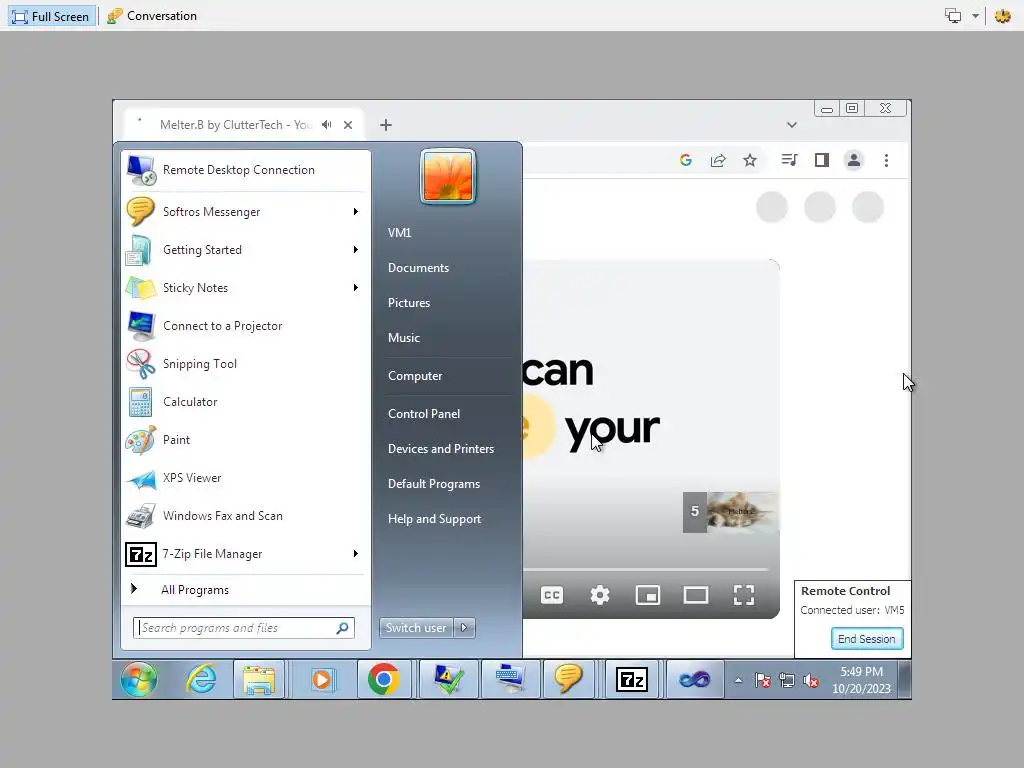Open Pictures from Start menu
1024x768 pixels.
[409, 303]
